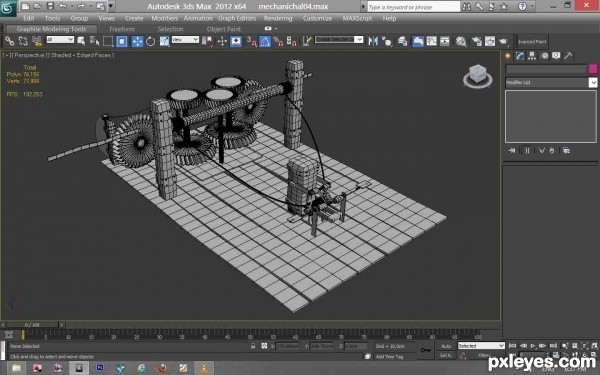
Task: Choose the Rectangular Selection Region tool
Action: pos(108,41)
